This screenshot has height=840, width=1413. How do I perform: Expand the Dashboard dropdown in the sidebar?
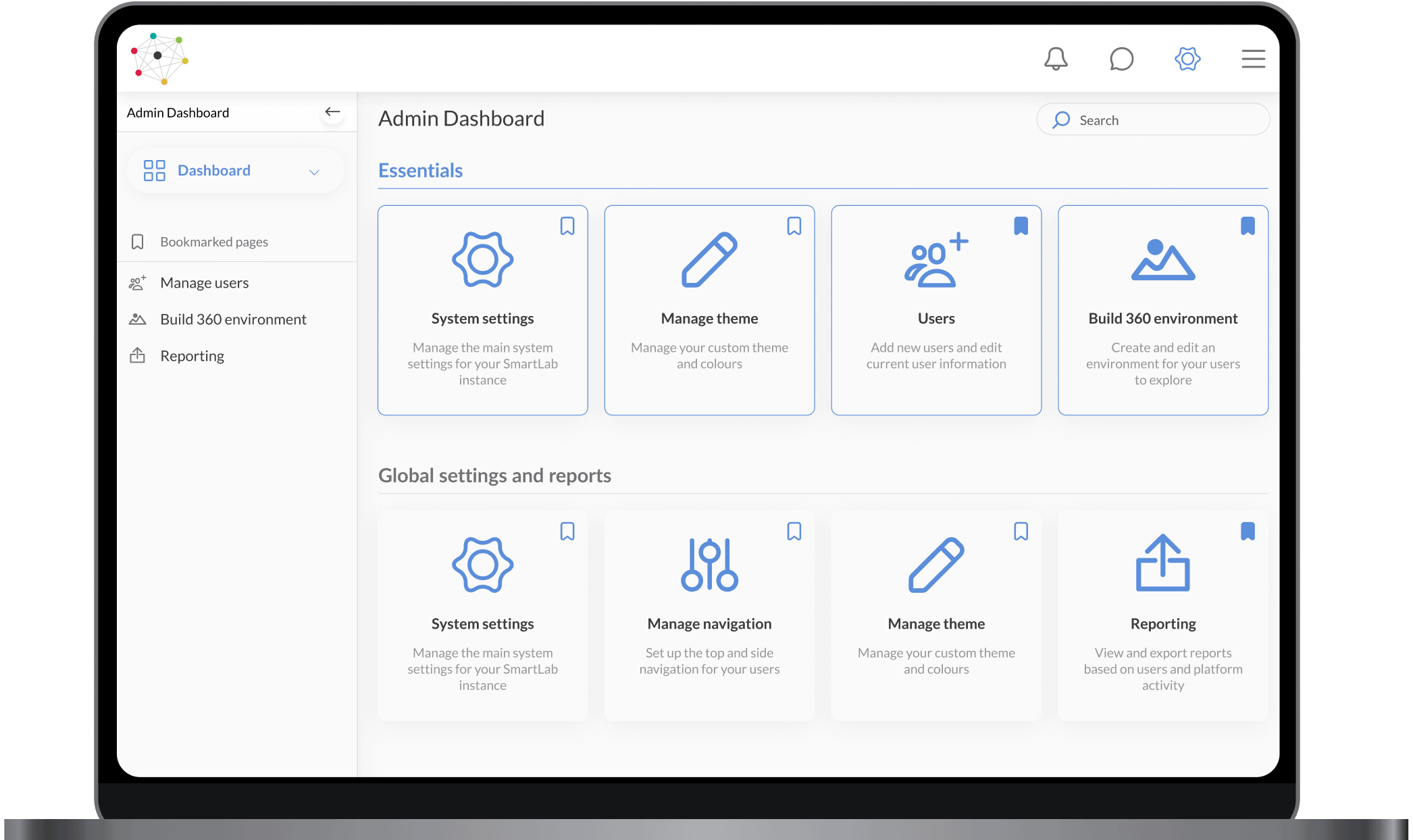click(313, 172)
